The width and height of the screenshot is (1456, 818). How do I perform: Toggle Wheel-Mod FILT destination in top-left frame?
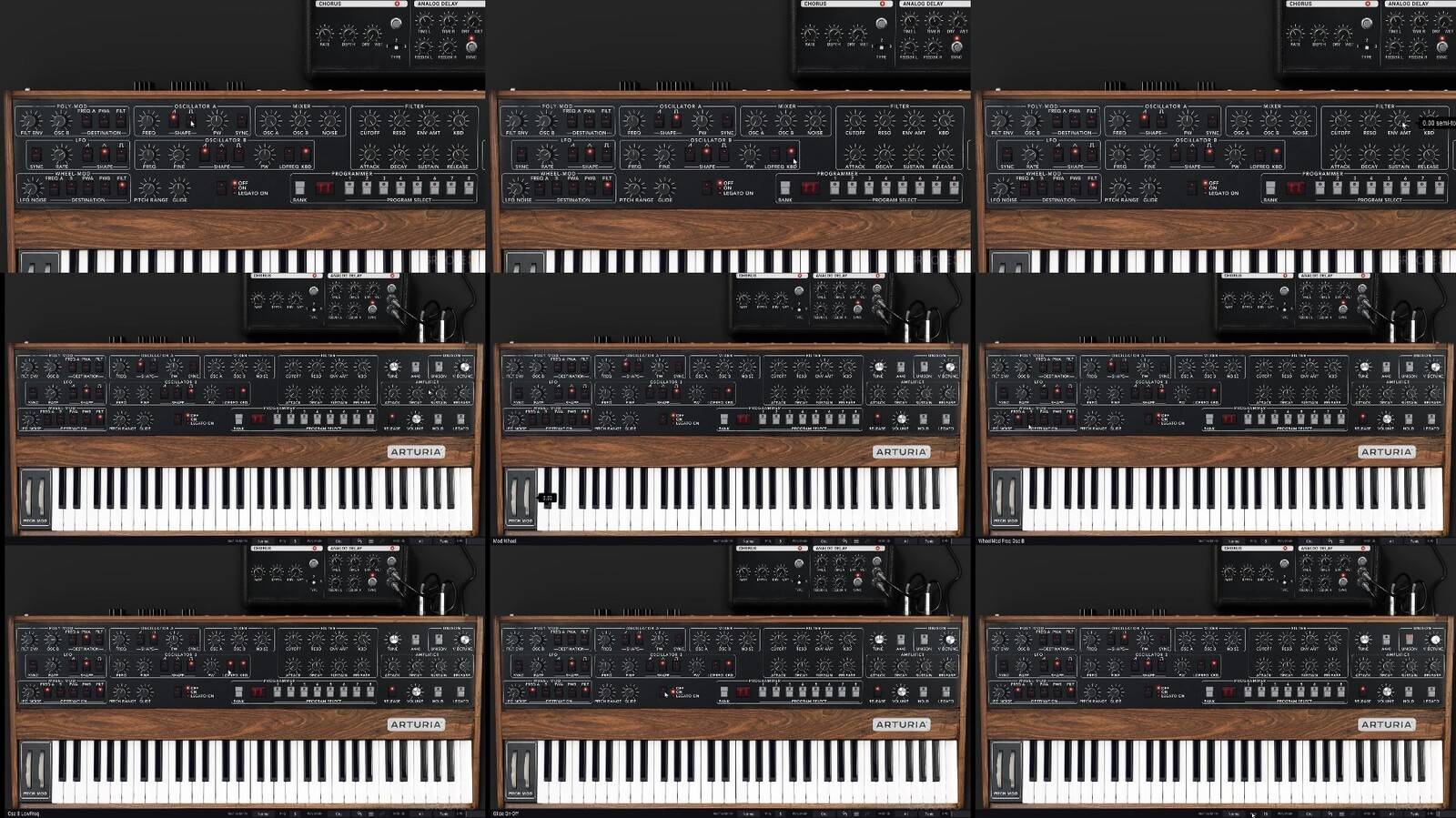pyautogui.click(x=121, y=187)
